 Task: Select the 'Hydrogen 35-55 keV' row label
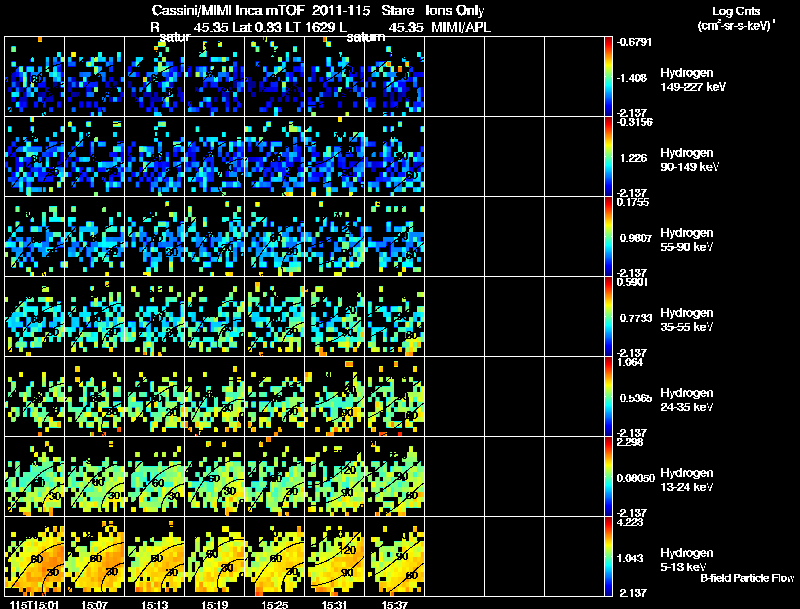pos(687,320)
